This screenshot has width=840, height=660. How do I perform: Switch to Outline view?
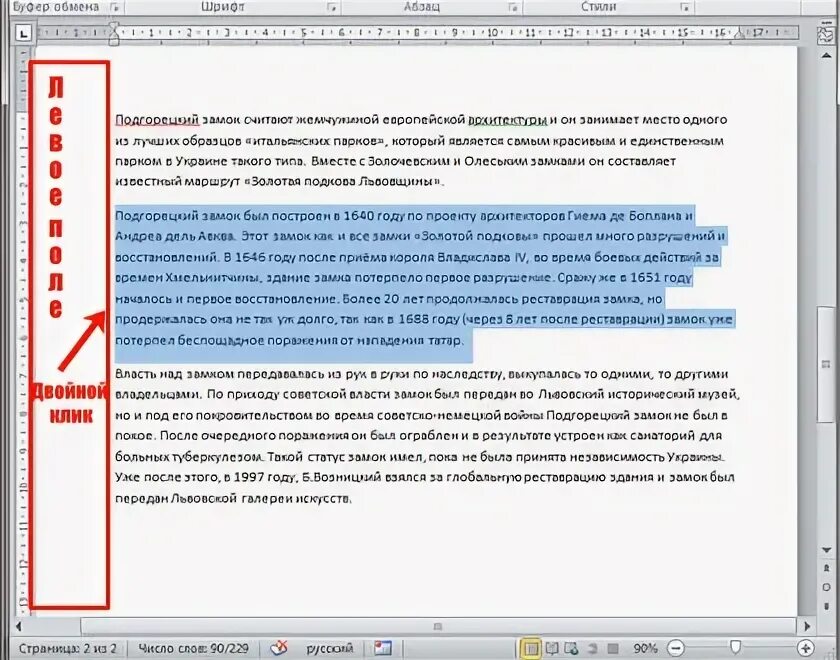click(592, 649)
